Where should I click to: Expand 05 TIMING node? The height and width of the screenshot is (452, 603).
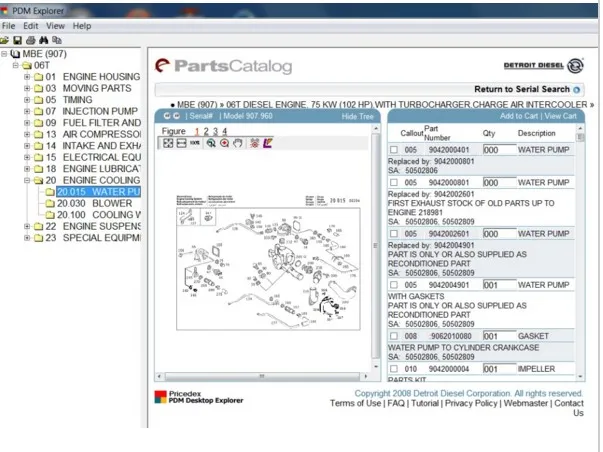coord(27,100)
